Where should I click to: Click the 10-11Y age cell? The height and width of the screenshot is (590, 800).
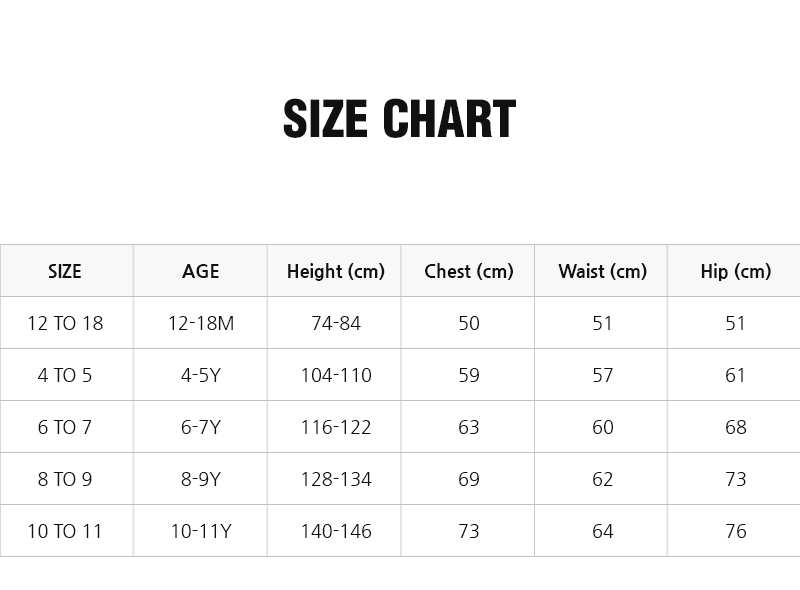click(201, 531)
